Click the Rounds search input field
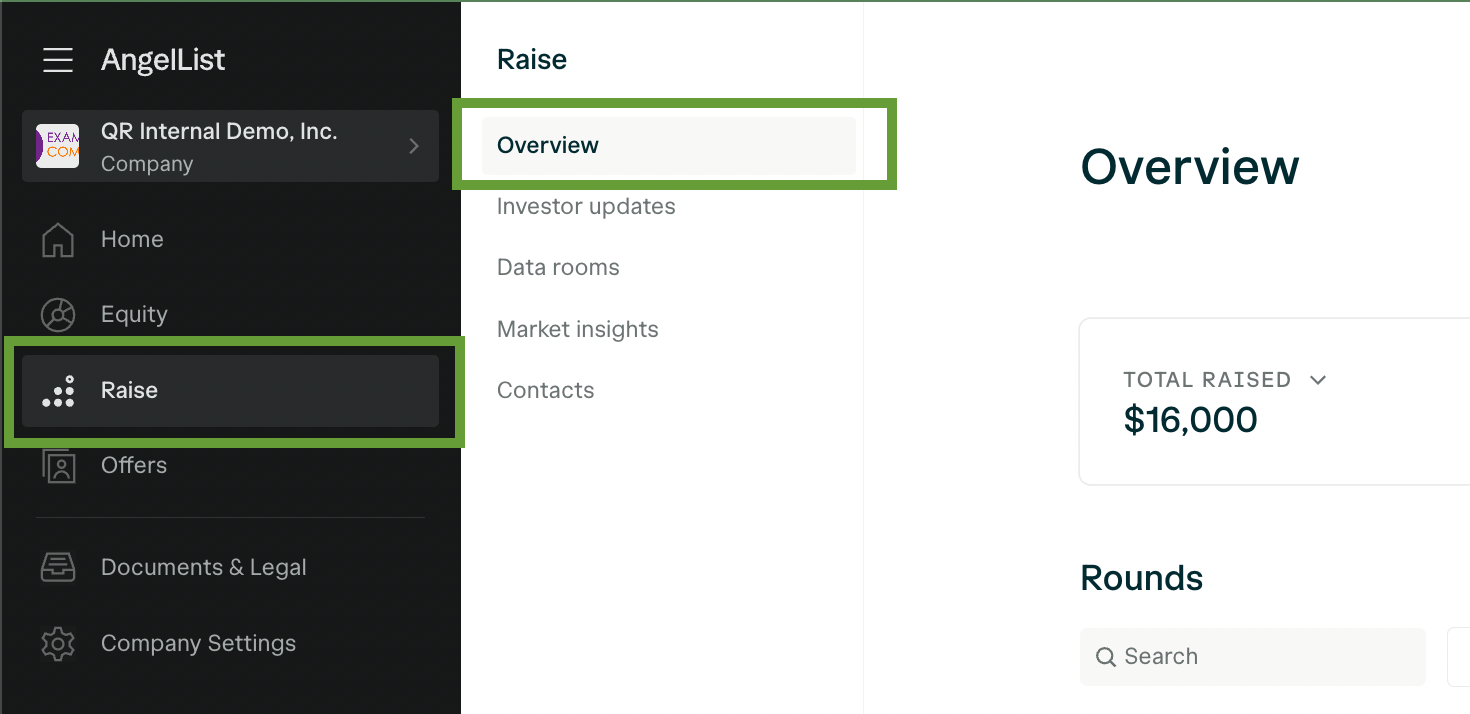Viewport: 1470px width, 714px height. coord(1253,657)
